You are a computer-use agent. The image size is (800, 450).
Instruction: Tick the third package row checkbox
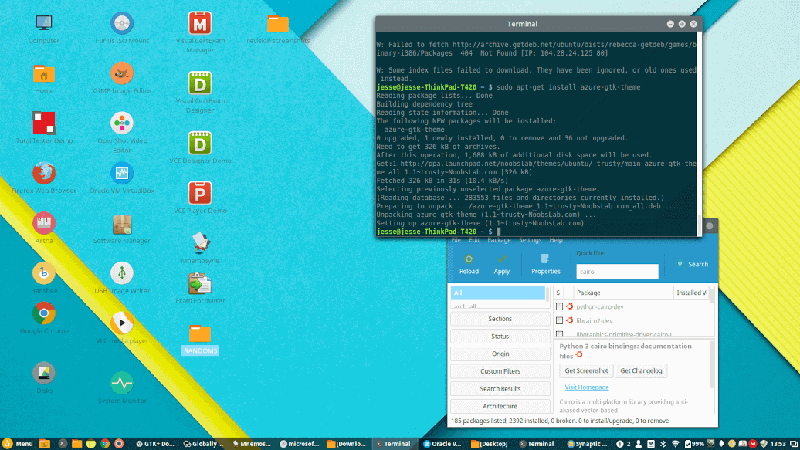(x=560, y=334)
